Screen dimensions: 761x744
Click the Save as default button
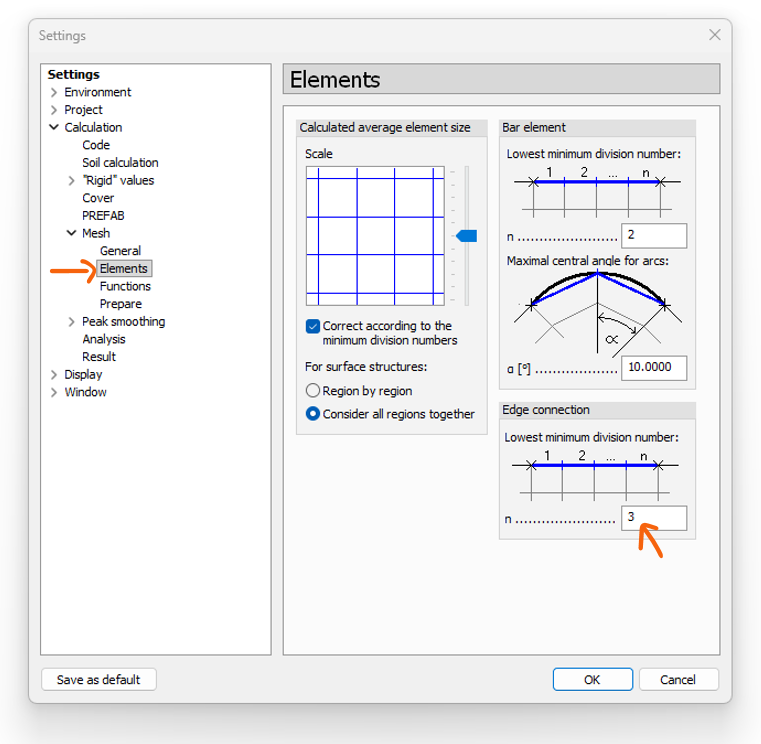click(99, 679)
